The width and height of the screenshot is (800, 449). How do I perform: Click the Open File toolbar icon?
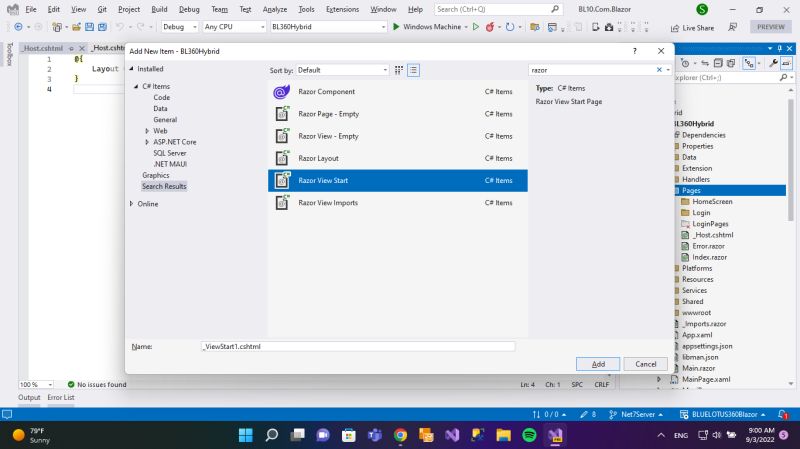(76, 27)
